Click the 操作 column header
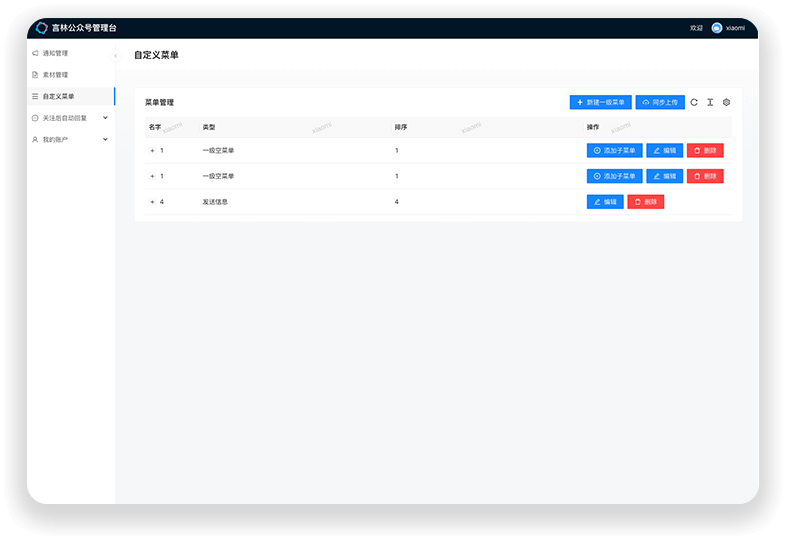 (593, 127)
